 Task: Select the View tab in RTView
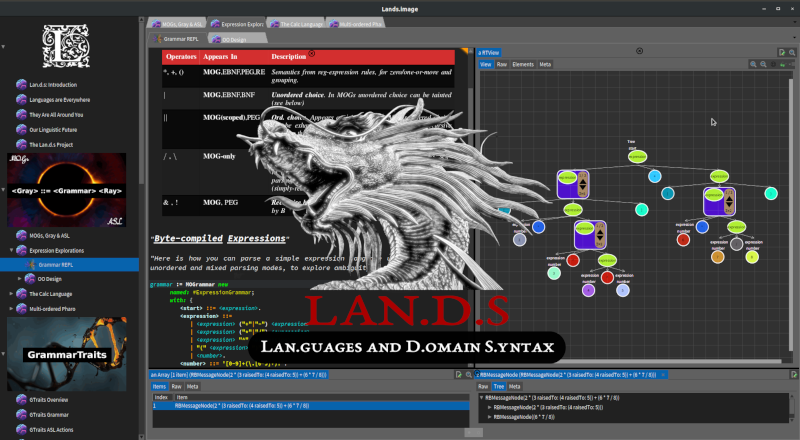pos(486,64)
